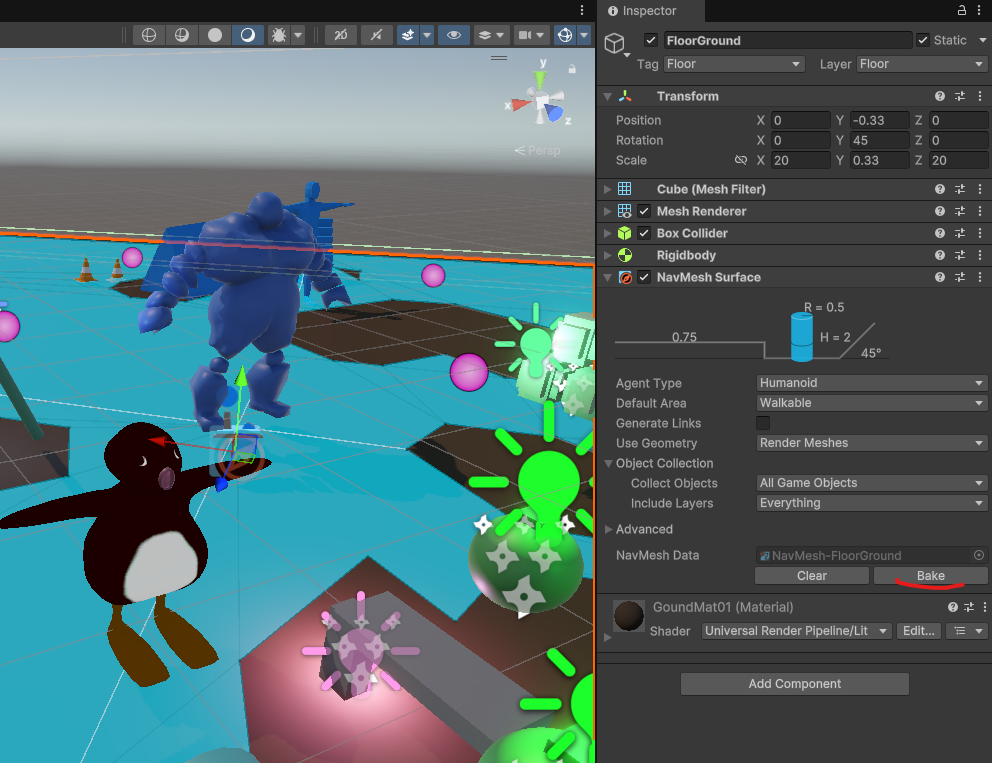Switch Persp projection label
Image resolution: width=992 pixels, height=763 pixels.
pyautogui.click(x=538, y=151)
